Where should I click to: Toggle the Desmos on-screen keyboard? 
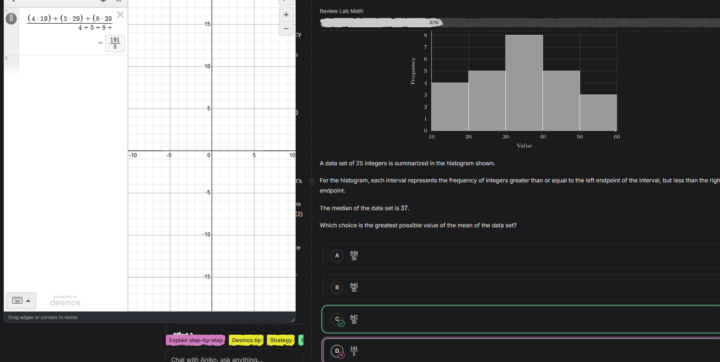click(21, 300)
